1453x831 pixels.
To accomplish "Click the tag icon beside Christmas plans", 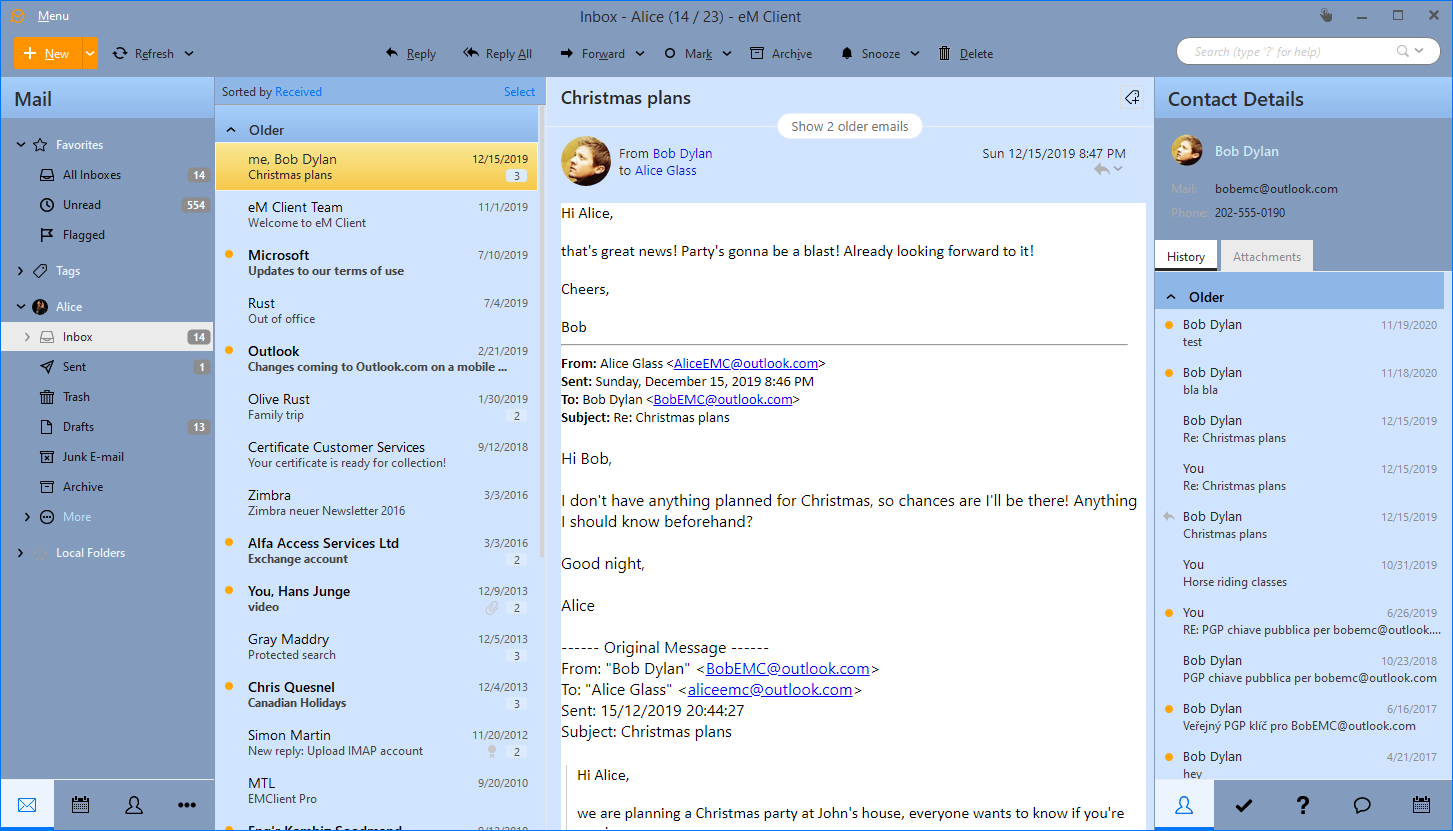I will [x=1132, y=98].
